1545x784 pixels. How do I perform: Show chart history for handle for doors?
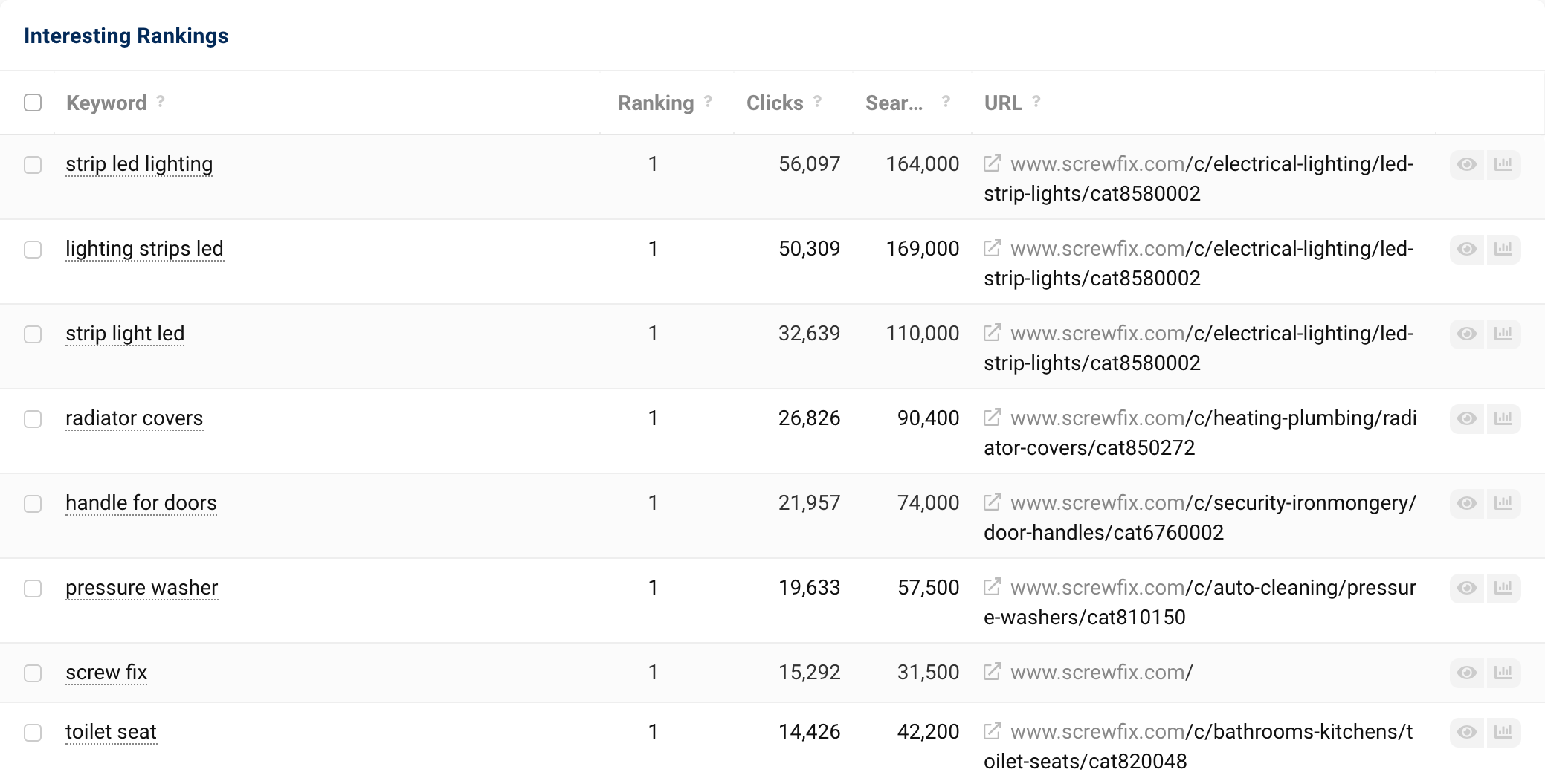pos(1503,503)
